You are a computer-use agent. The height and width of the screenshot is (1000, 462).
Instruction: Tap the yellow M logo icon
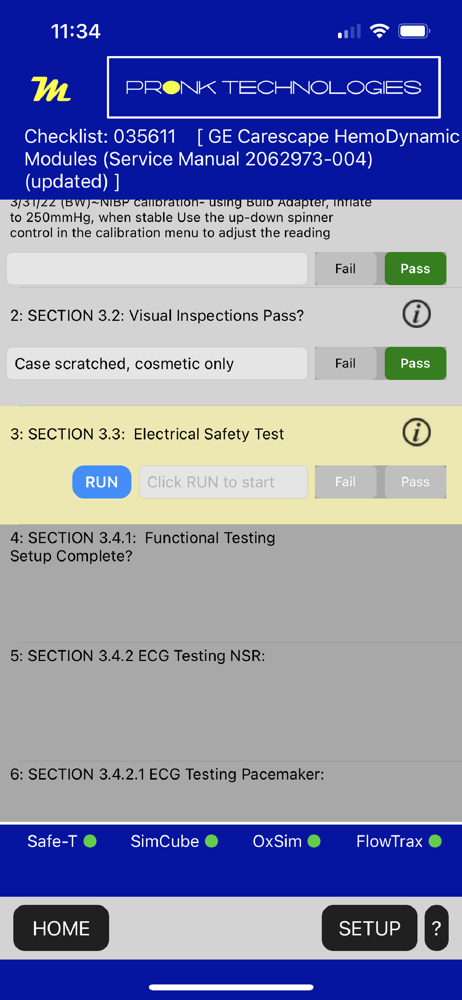51,89
